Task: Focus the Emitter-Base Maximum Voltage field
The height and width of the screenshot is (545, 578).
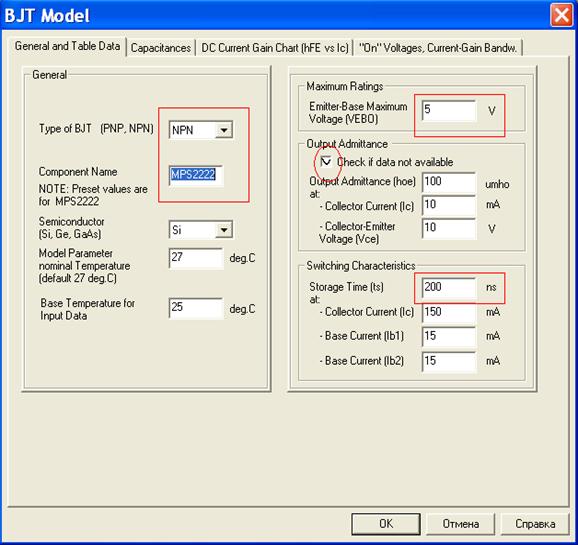Action: pyautogui.click(x=448, y=110)
